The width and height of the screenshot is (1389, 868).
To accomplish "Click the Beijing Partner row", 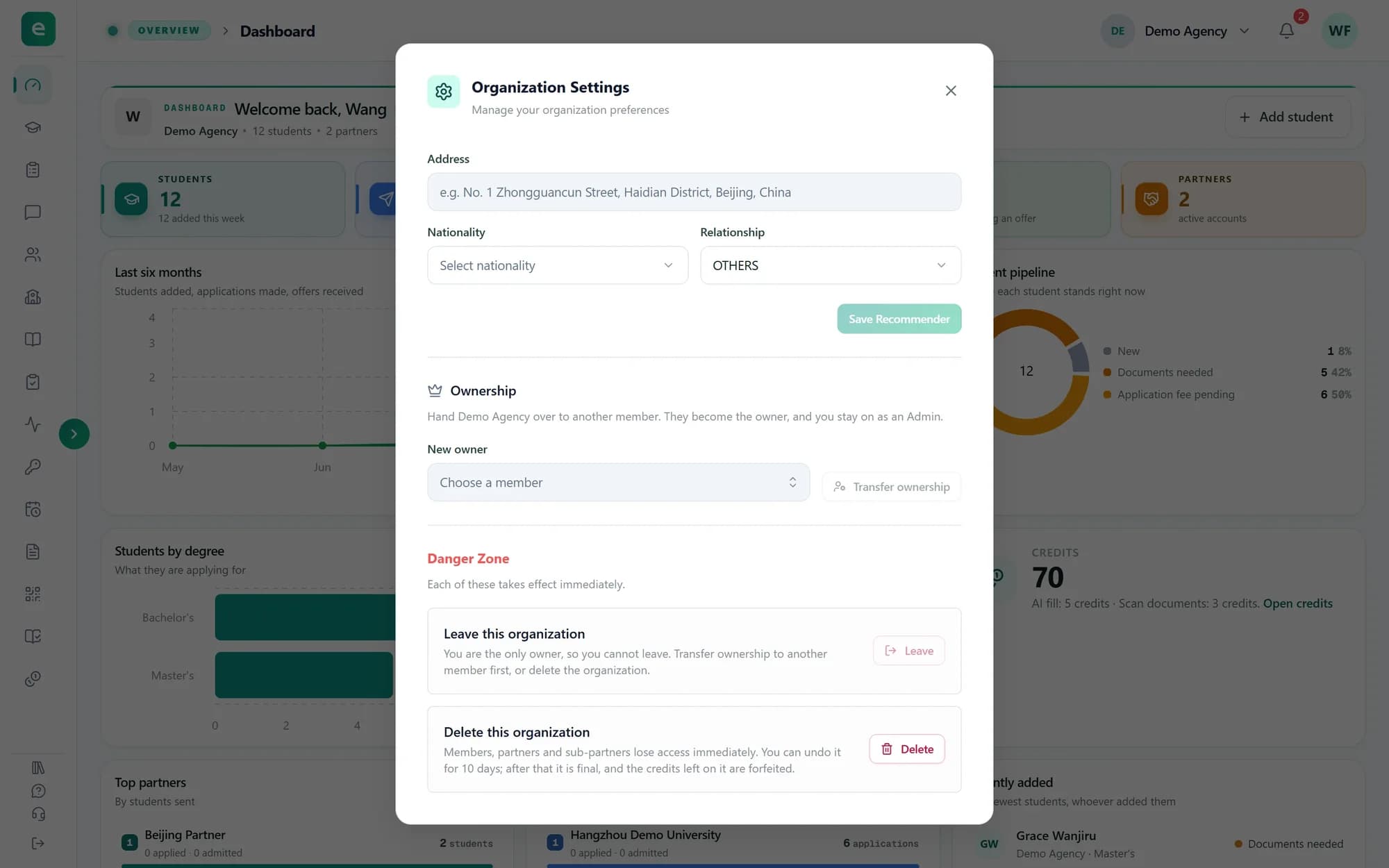I will (x=307, y=843).
